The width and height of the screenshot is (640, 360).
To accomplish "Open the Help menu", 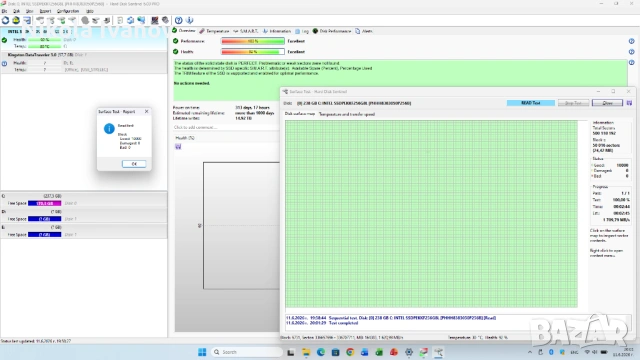I will click(x=90, y=11).
